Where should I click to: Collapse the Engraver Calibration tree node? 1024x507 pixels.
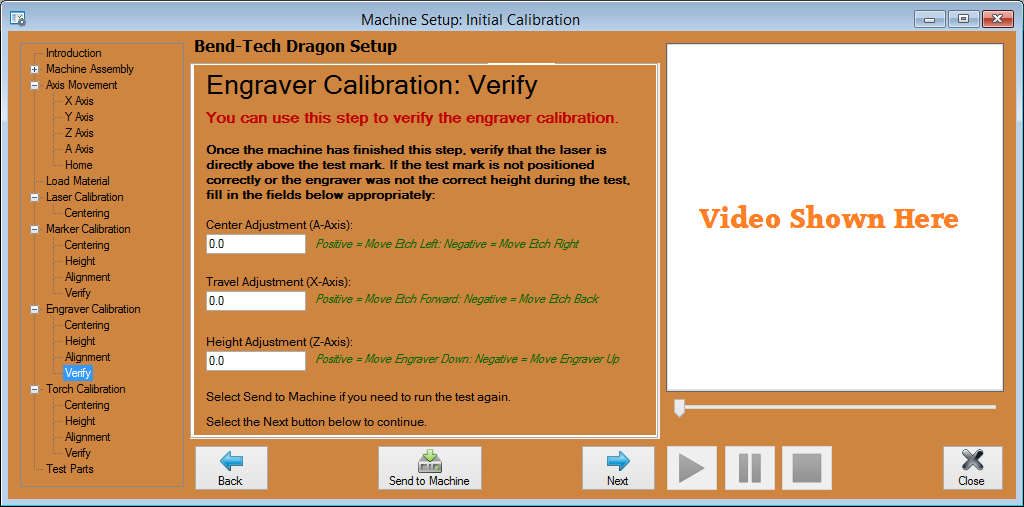34,309
